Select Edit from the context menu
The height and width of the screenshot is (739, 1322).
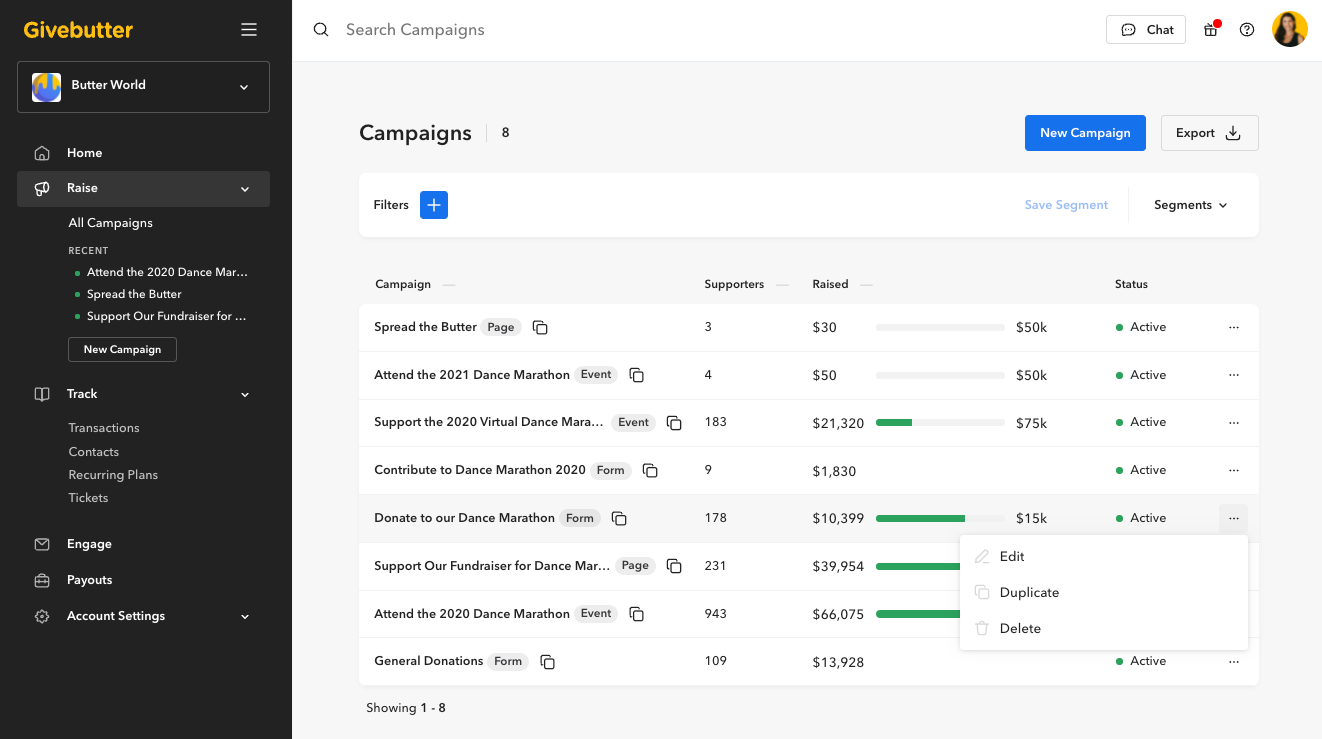[1103, 556]
